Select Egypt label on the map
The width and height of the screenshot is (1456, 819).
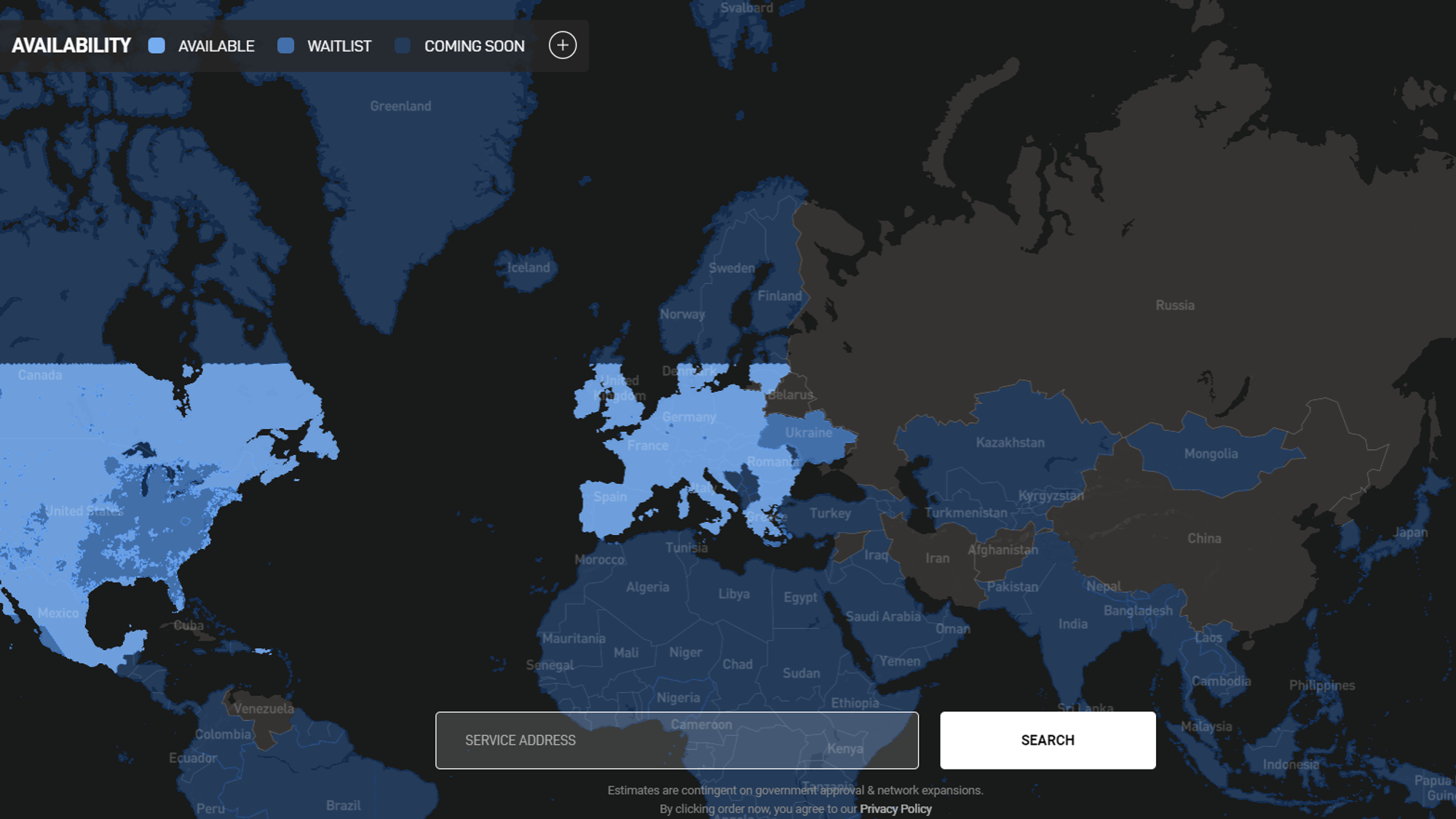(801, 598)
